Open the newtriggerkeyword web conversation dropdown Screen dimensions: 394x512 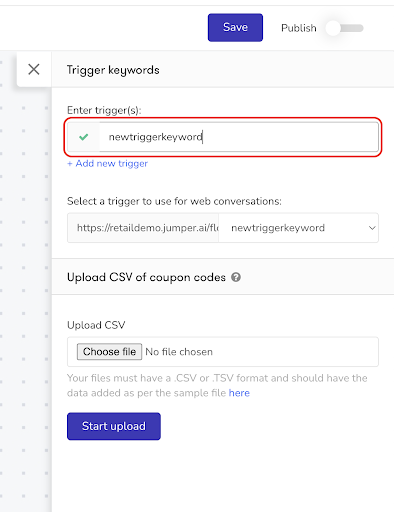point(298,228)
